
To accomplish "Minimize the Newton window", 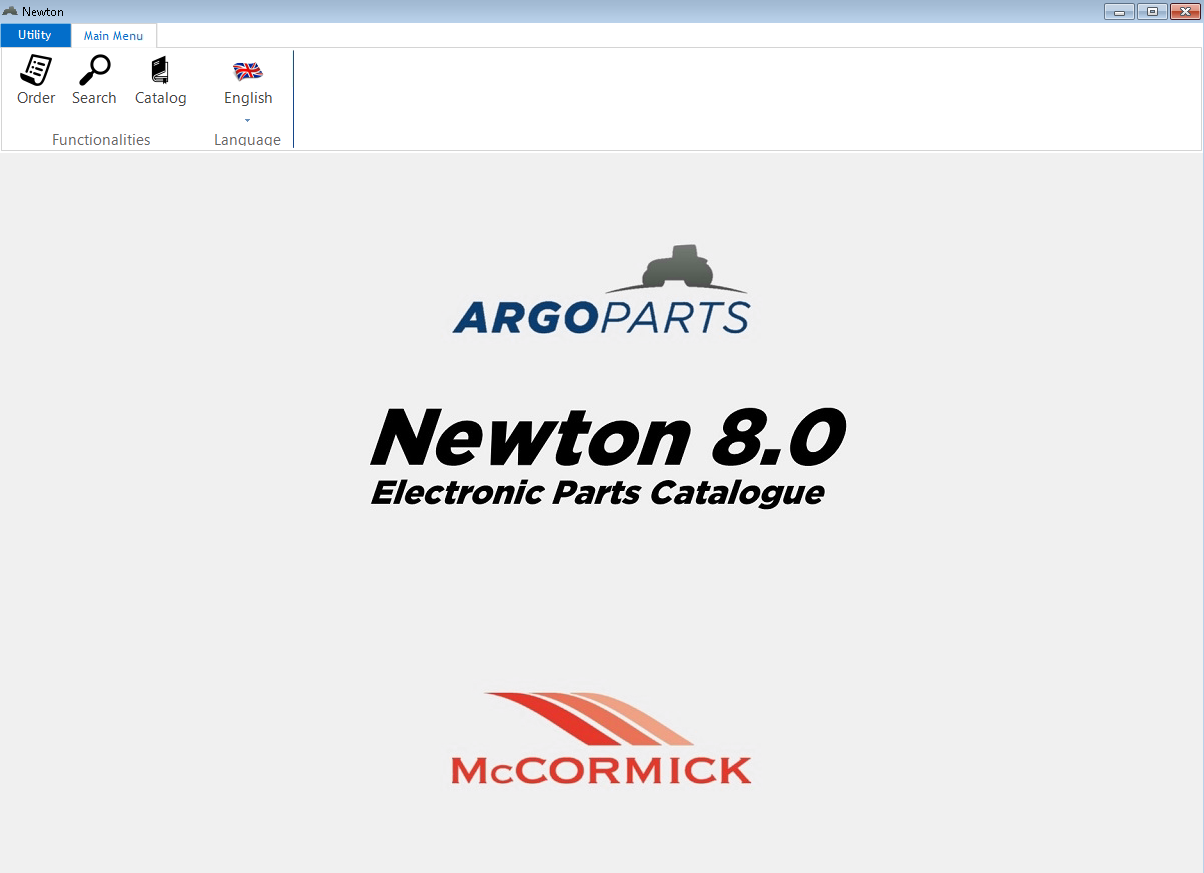I will click(x=1118, y=11).
